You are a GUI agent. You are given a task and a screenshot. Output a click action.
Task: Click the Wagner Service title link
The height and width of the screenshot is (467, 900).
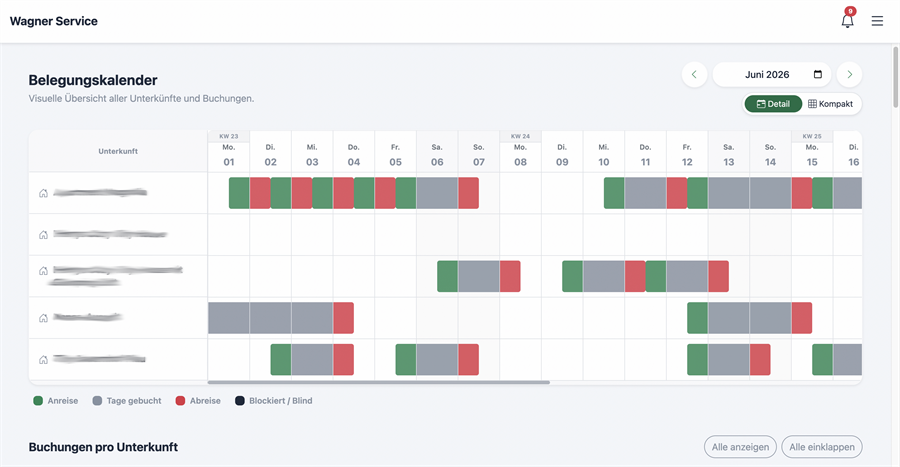[x=54, y=21]
